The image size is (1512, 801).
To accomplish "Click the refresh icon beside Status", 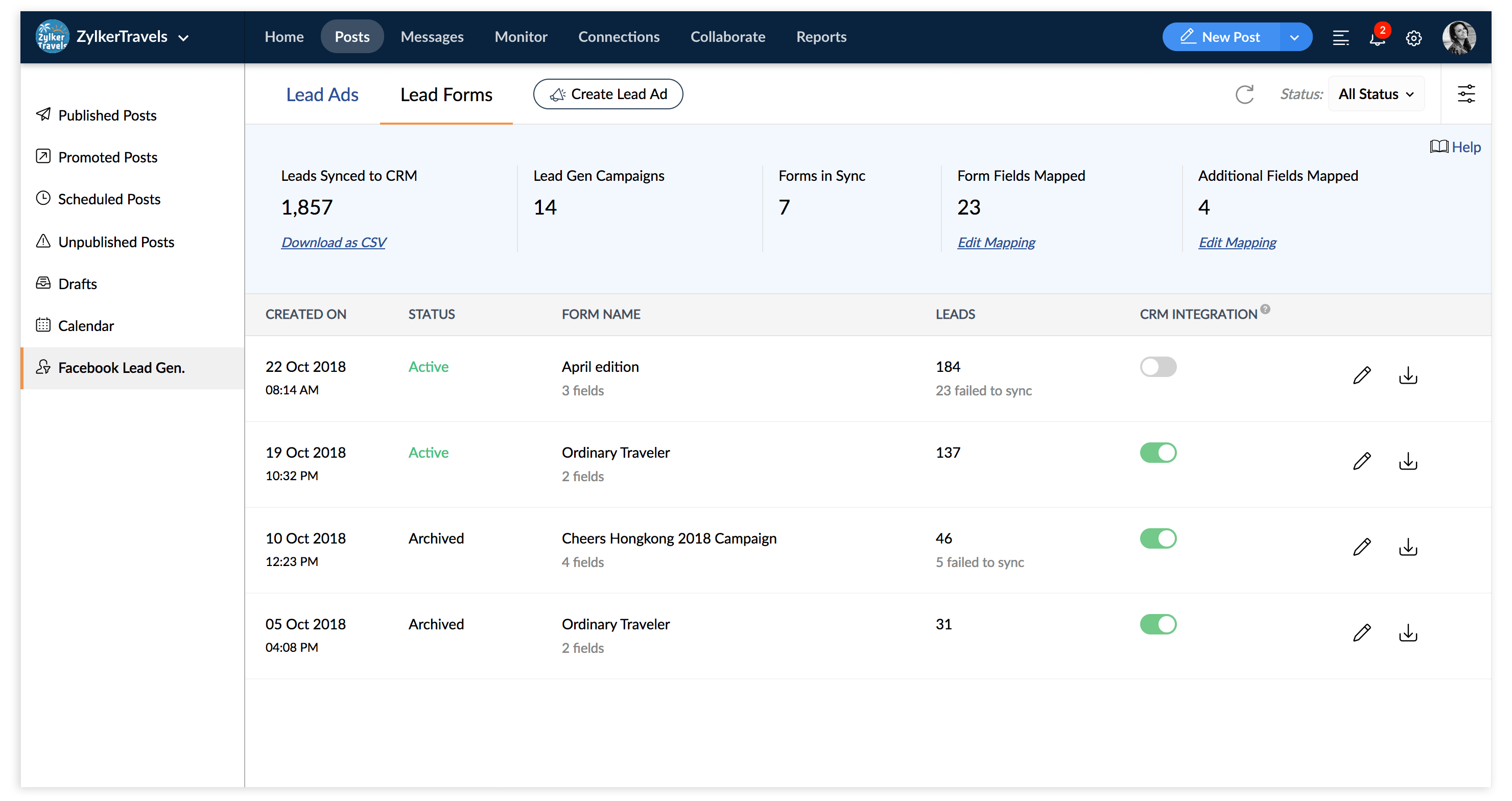I will click(x=1244, y=95).
